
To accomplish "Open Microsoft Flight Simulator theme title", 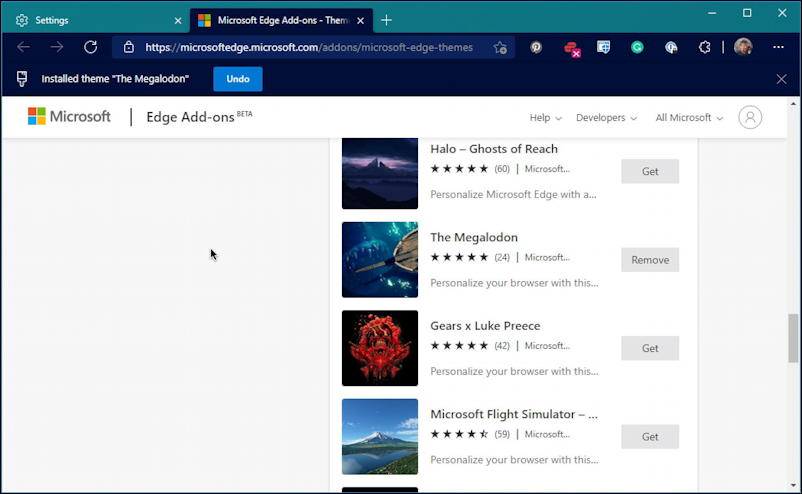I will (x=514, y=414).
